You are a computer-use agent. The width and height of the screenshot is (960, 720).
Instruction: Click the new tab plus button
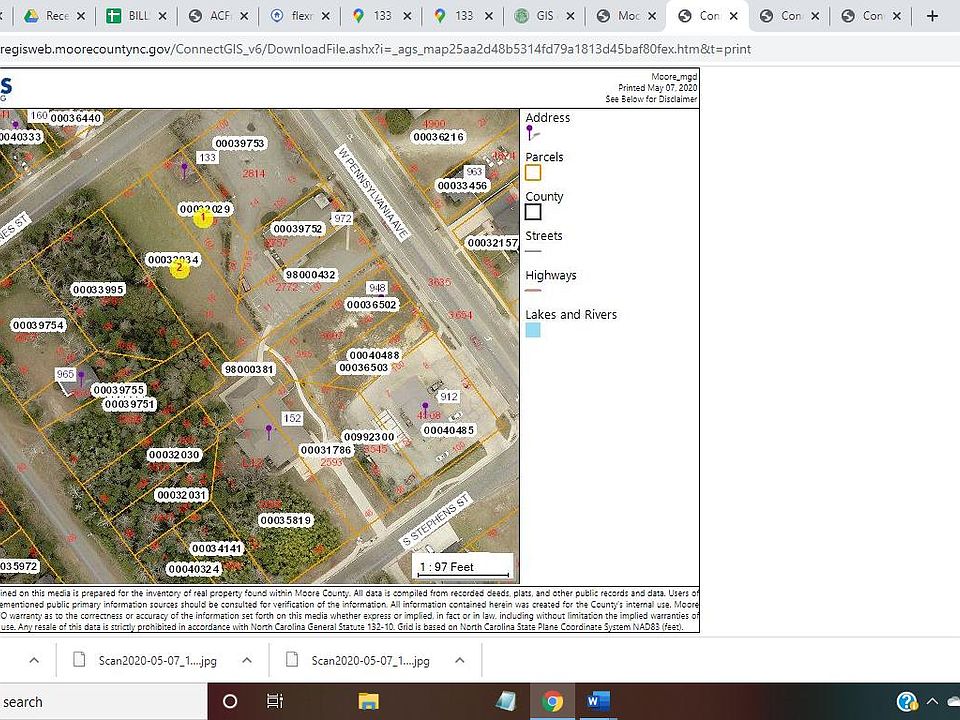[932, 16]
